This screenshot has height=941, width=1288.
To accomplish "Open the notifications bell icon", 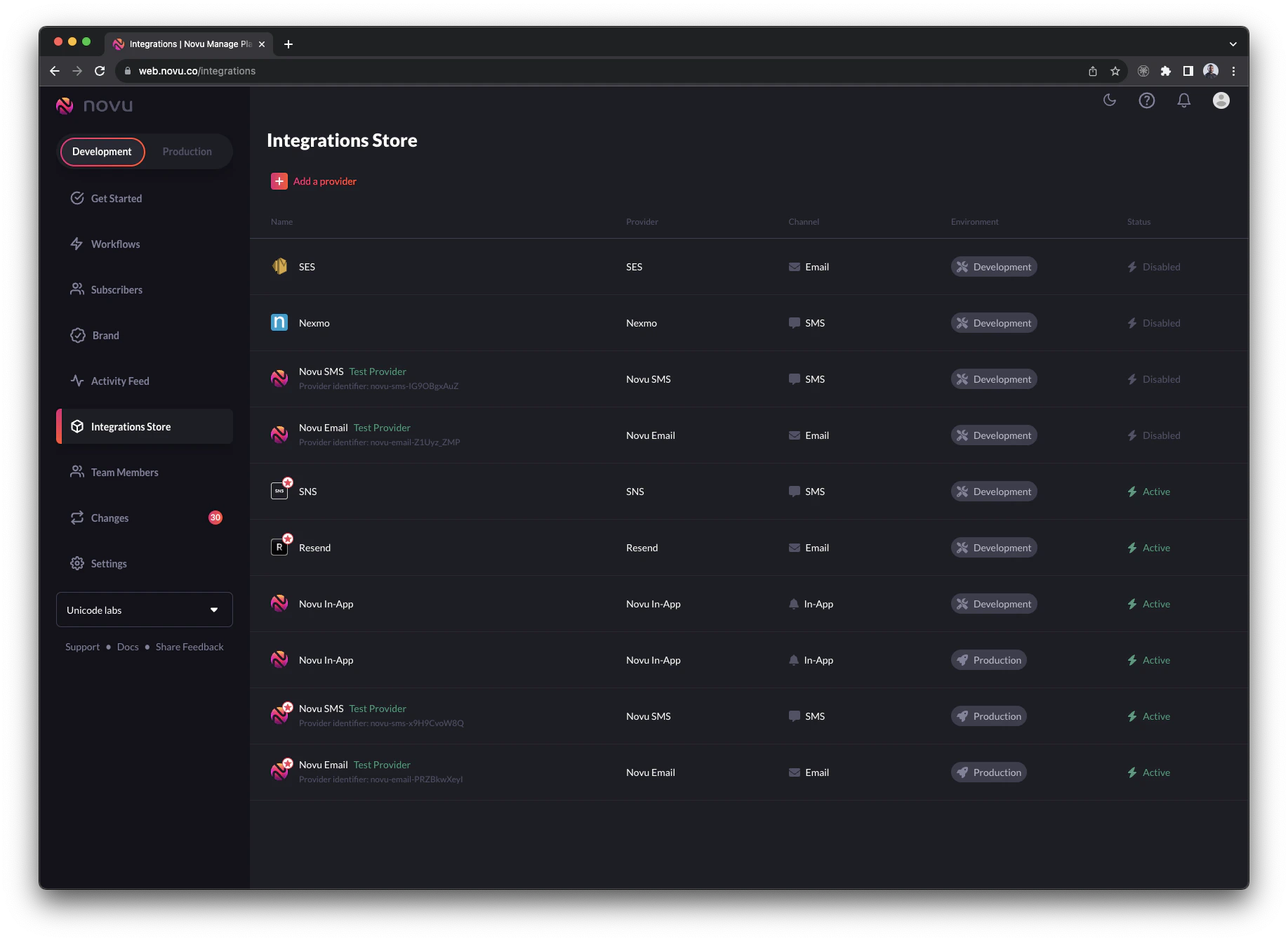I will [1184, 100].
